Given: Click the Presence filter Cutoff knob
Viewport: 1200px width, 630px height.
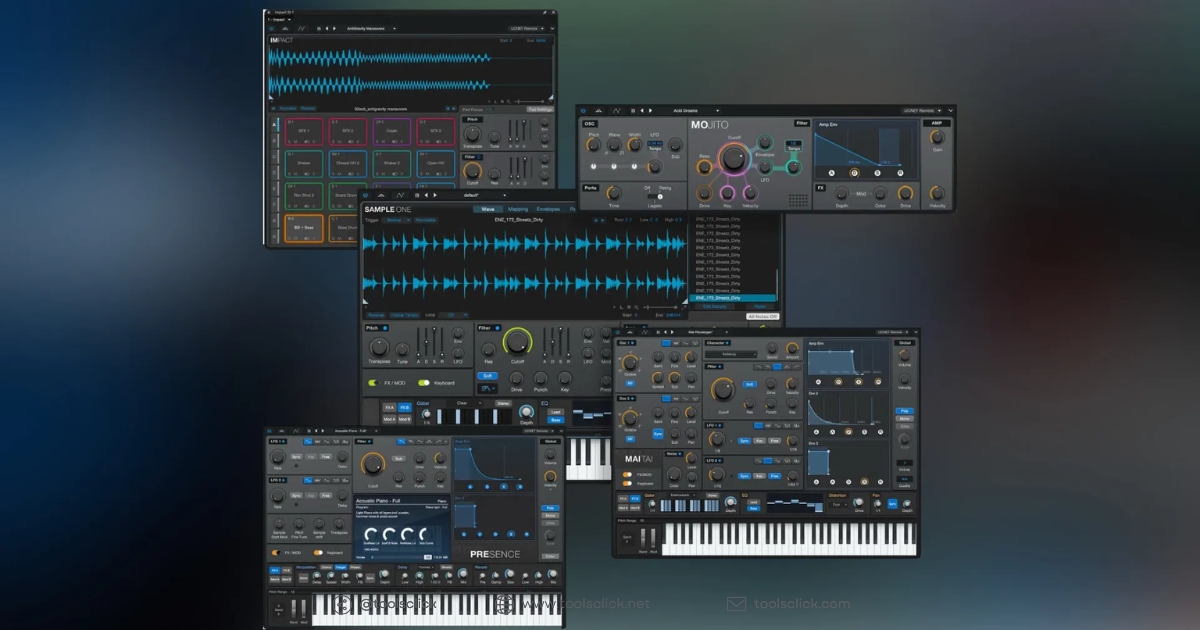Looking at the screenshot, I should [x=373, y=464].
